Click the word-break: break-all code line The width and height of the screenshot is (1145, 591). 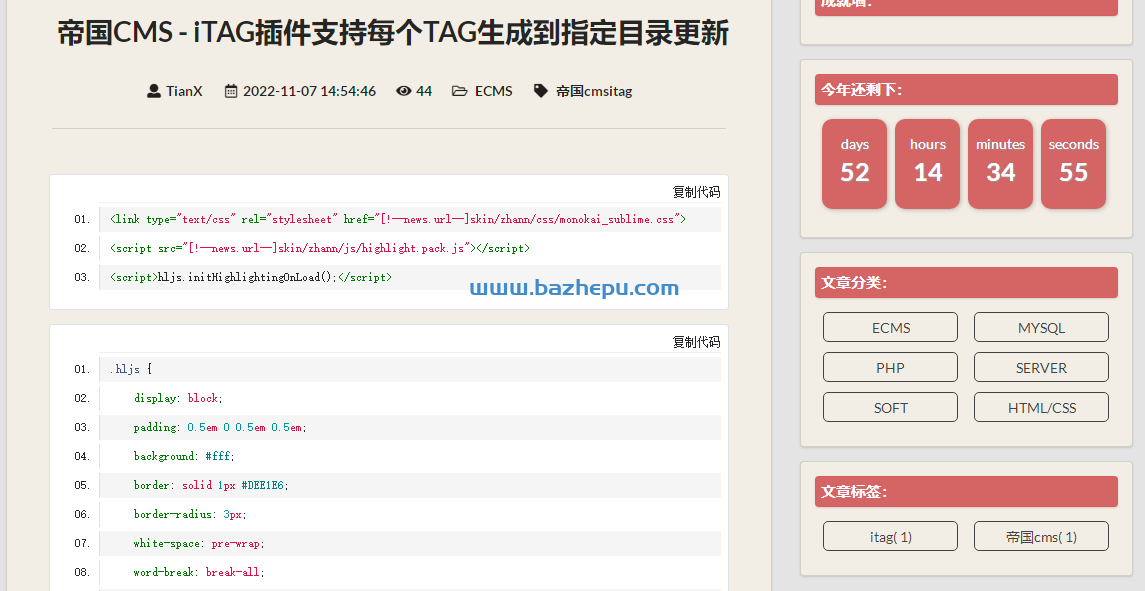410,572
